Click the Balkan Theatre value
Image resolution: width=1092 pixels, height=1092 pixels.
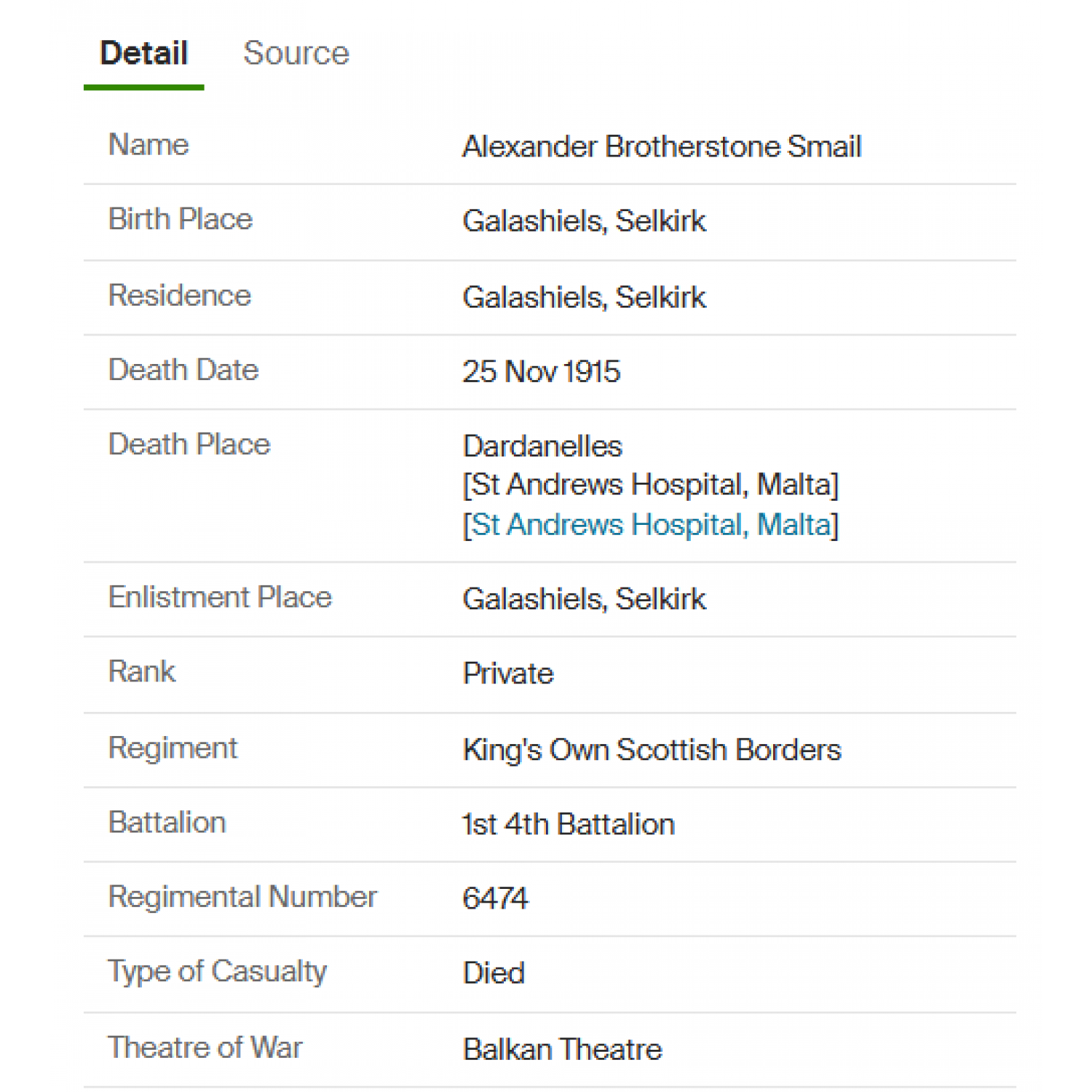point(563,1050)
